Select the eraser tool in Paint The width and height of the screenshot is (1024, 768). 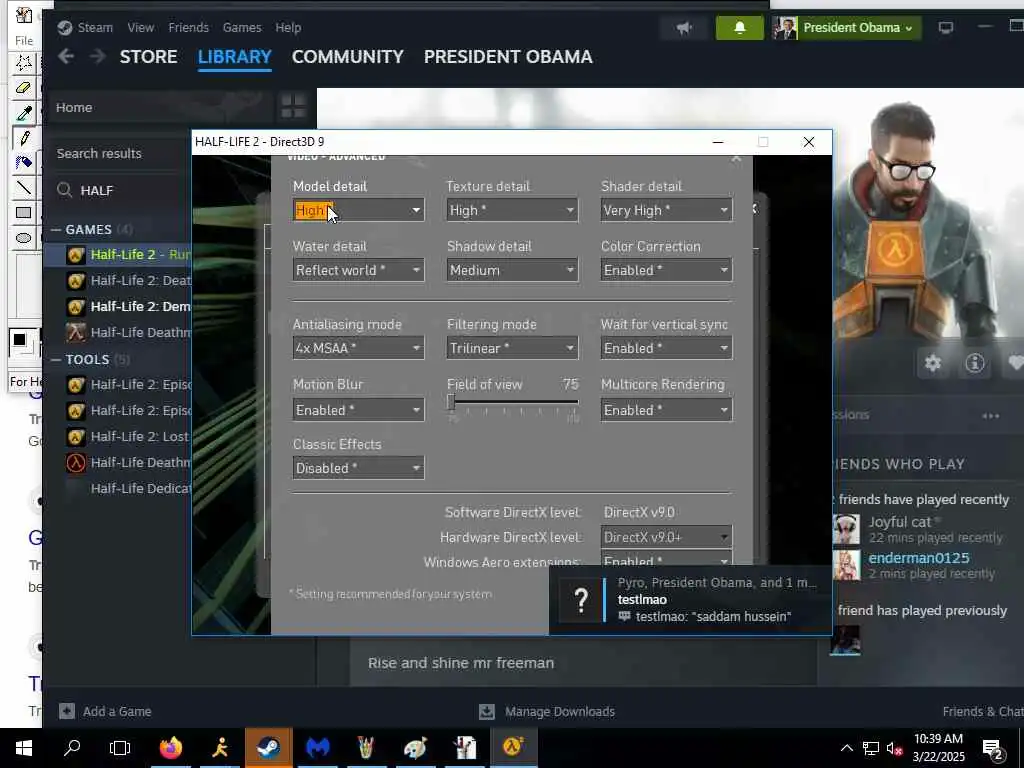[x=24, y=88]
